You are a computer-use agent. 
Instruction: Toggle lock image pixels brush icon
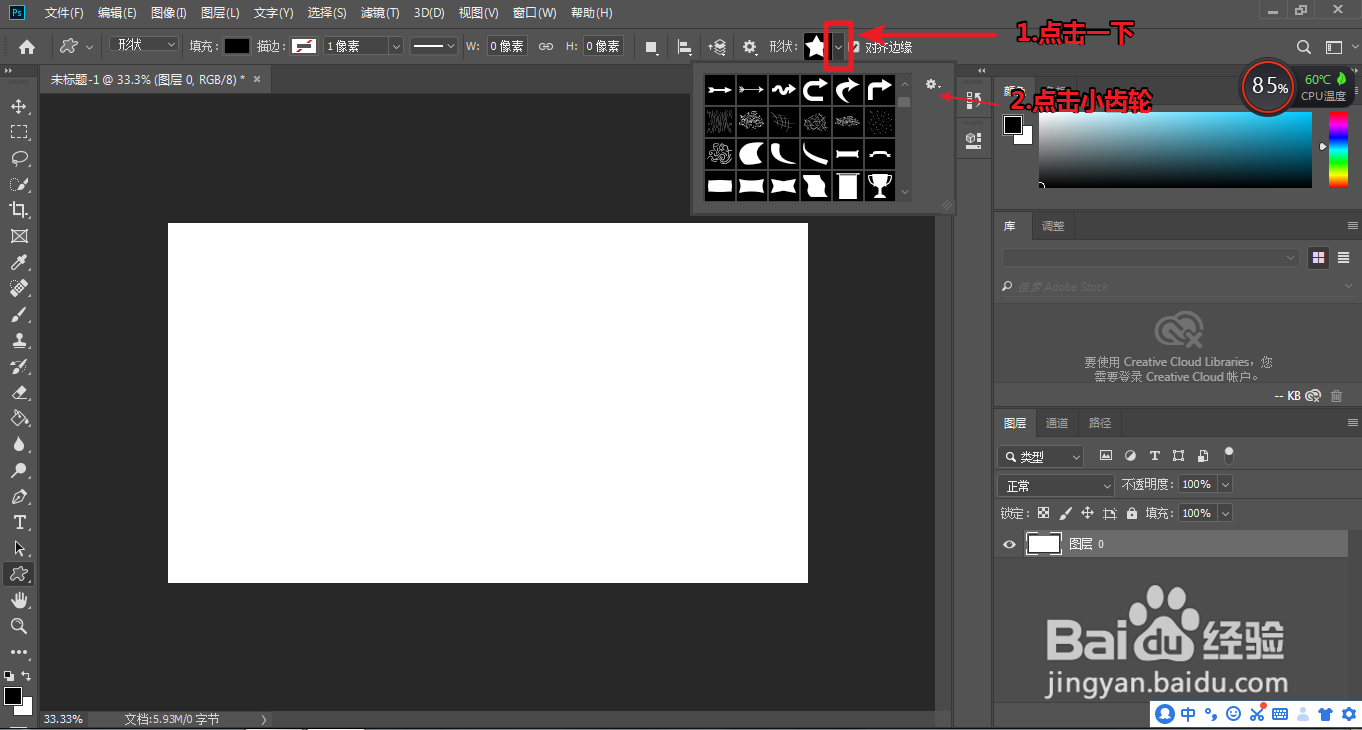1065,513
